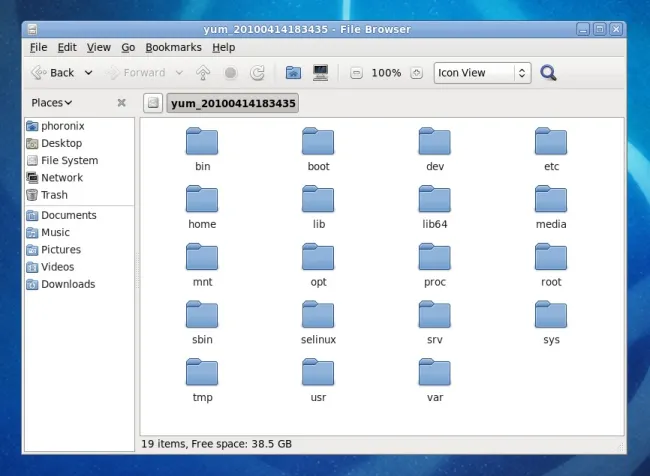Screen dimensions: 650x476
Task: Open the Icon View mode dropdown
Action: click(483, 73)
